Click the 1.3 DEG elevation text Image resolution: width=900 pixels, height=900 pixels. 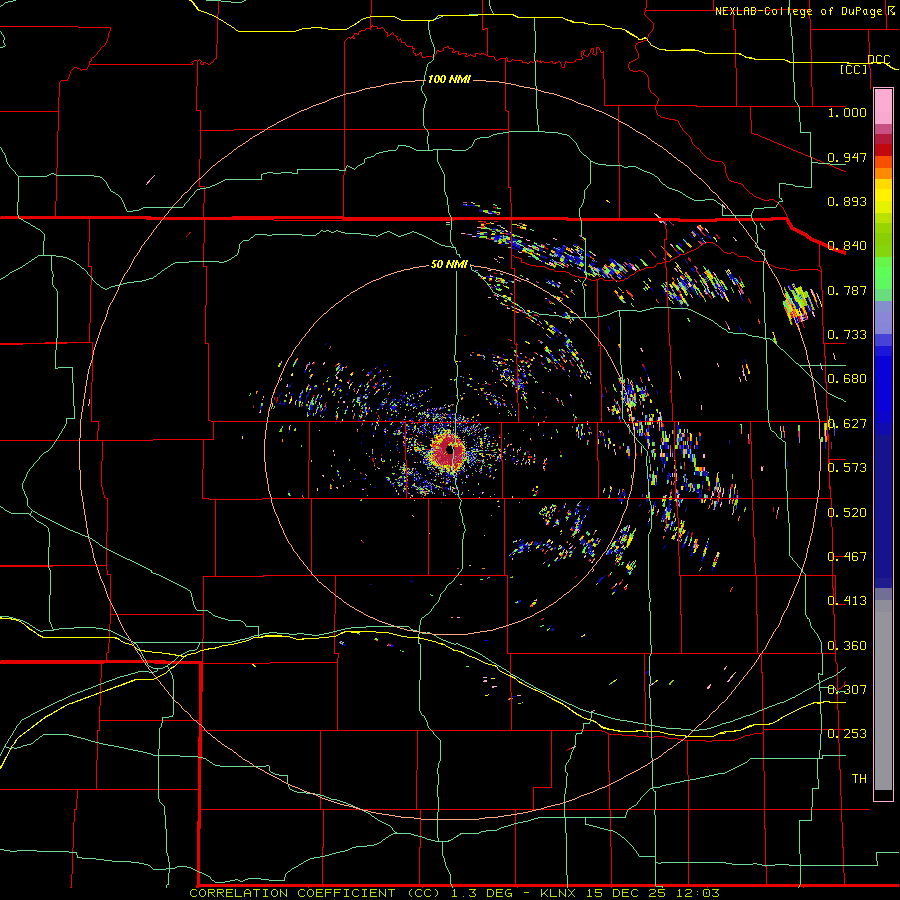tap(484, 893)
